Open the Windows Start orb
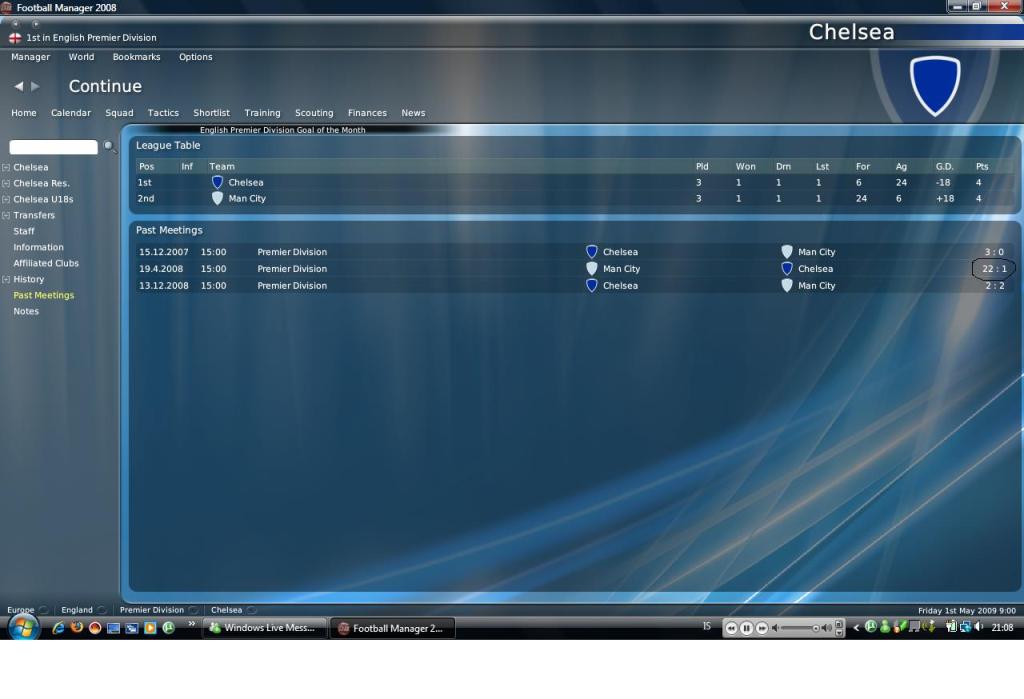This screenshot has height=699, width=1024. click(23, 628)
